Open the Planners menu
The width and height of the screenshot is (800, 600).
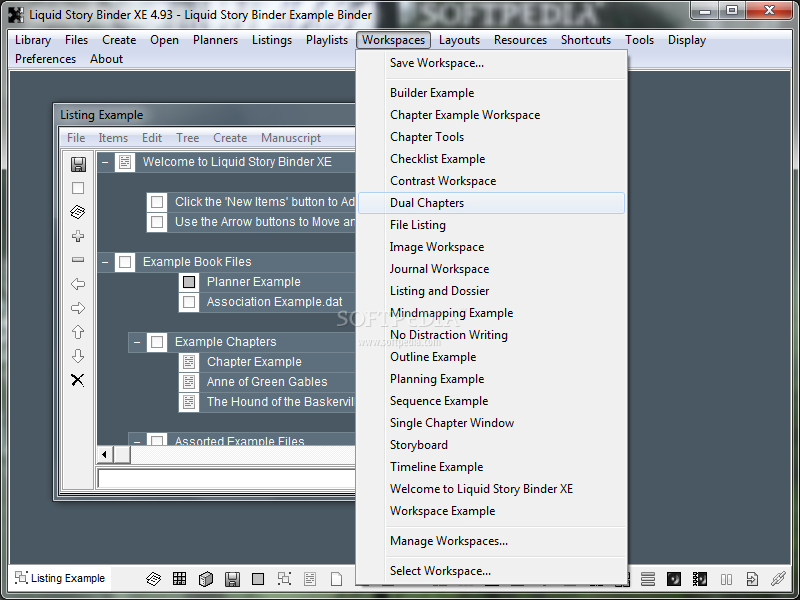tap(215, 40)
